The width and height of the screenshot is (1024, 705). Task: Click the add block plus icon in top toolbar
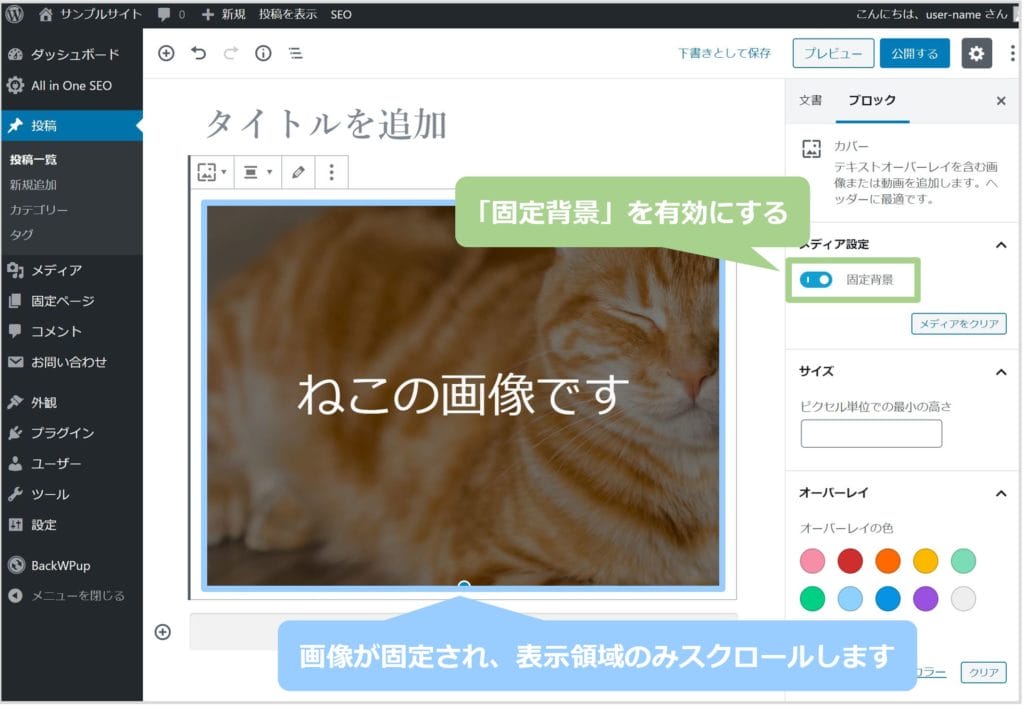pyautogui.click(x=166, y=54)
